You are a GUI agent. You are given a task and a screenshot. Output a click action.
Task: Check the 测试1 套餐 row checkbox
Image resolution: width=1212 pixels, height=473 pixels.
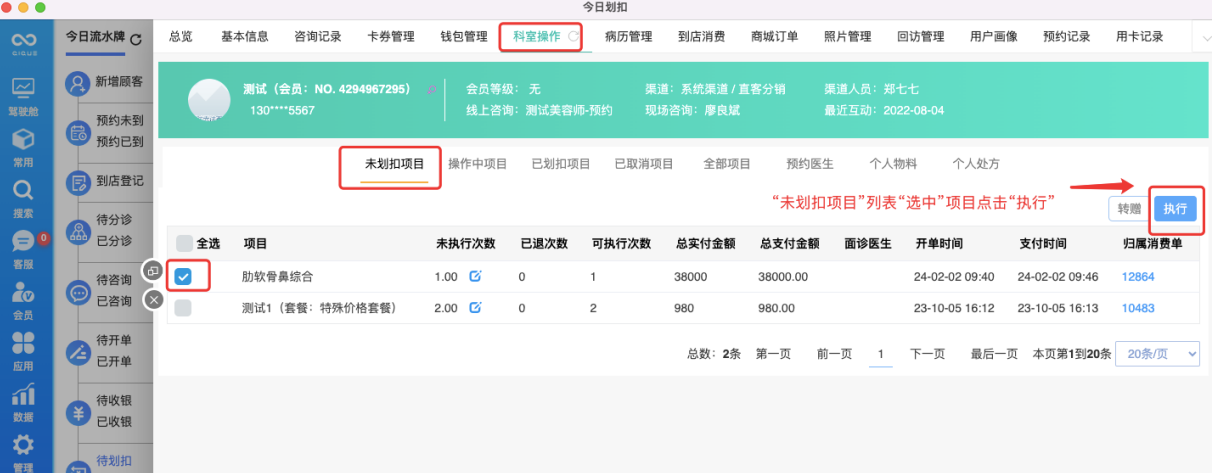coord(184,308)
